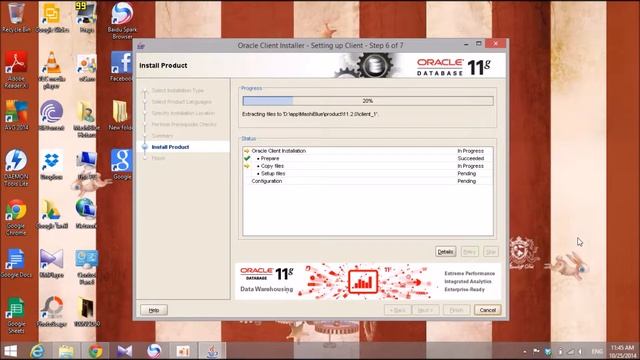Click the Succeeded status text for Prepare
This screenshot has width=640, height=360.
(x=471, y=158)
